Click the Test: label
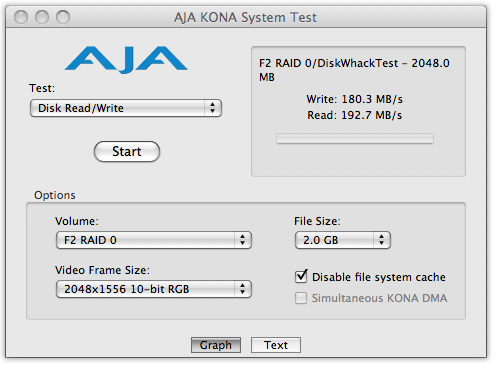 click(42, 88)
